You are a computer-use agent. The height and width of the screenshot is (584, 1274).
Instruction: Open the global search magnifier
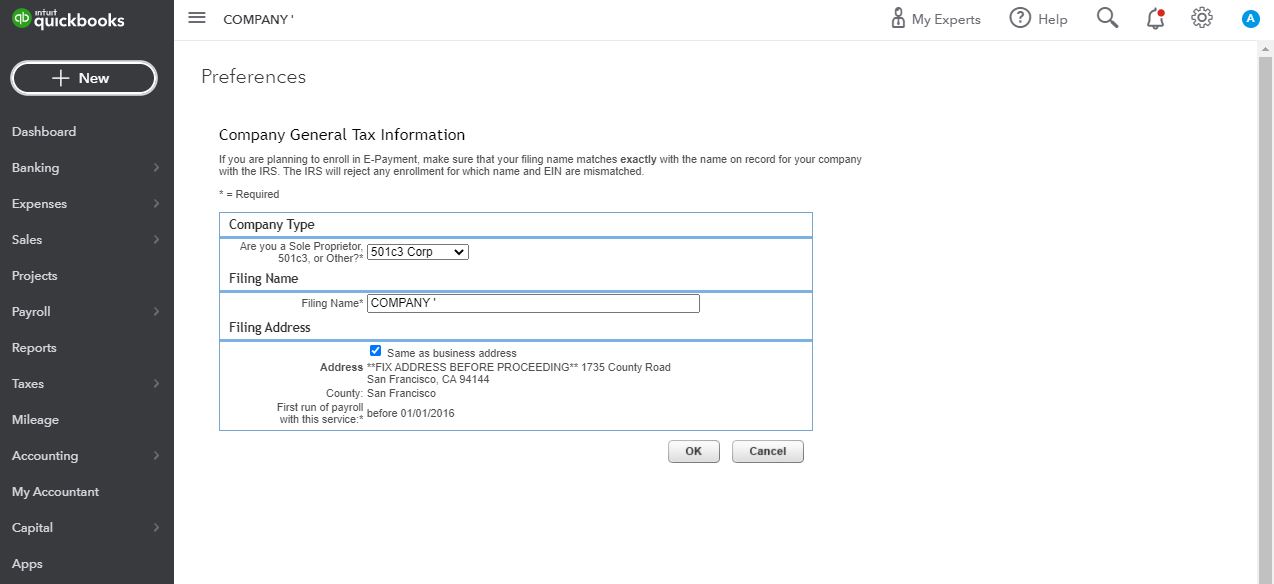pos(1106,17)
